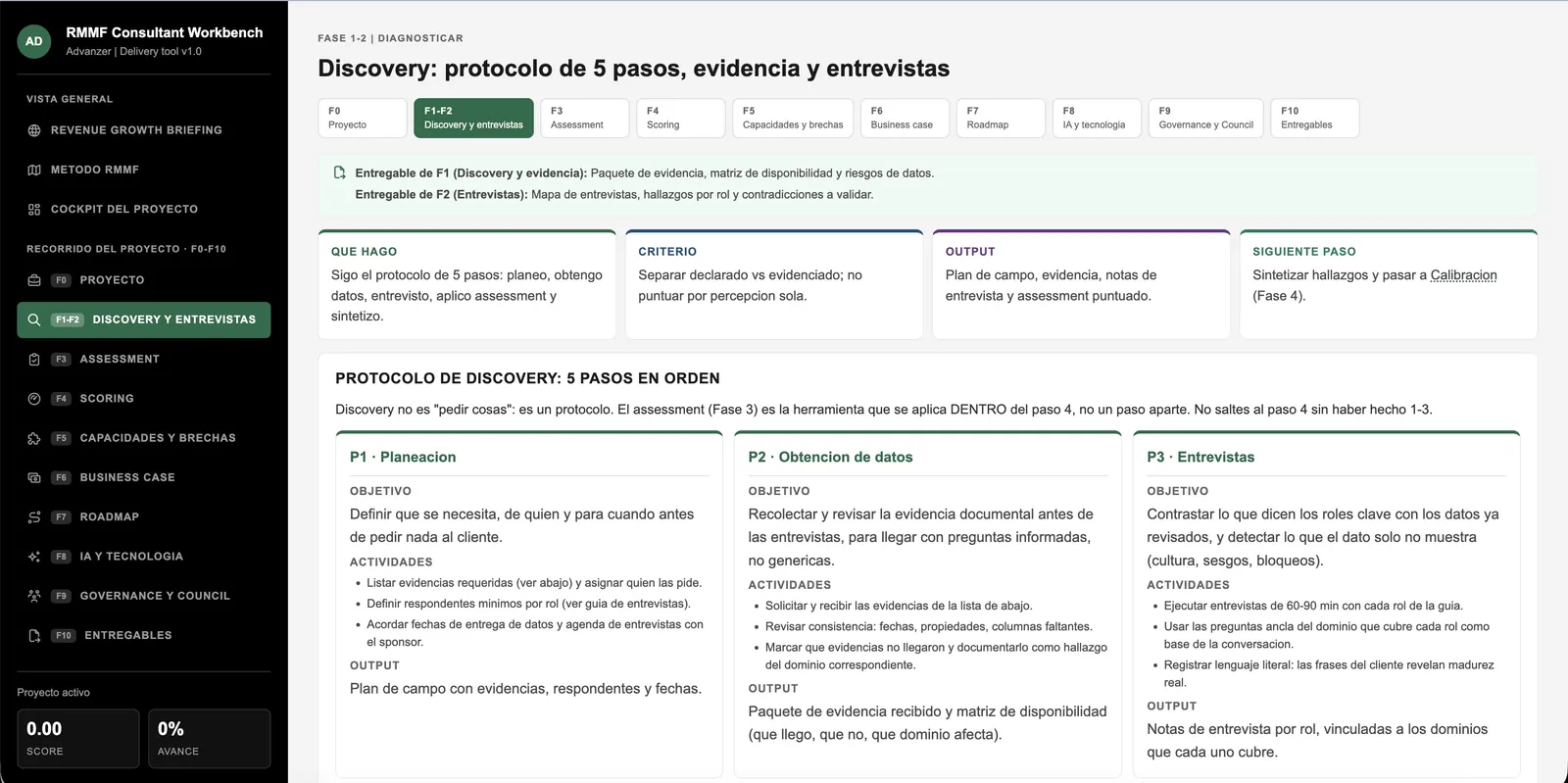Image resolution: width=1568 pixels, height=783 pixels.
Task: Click the puzzle icon beside Capacidades y Brechas
Action: coord(34,438)
